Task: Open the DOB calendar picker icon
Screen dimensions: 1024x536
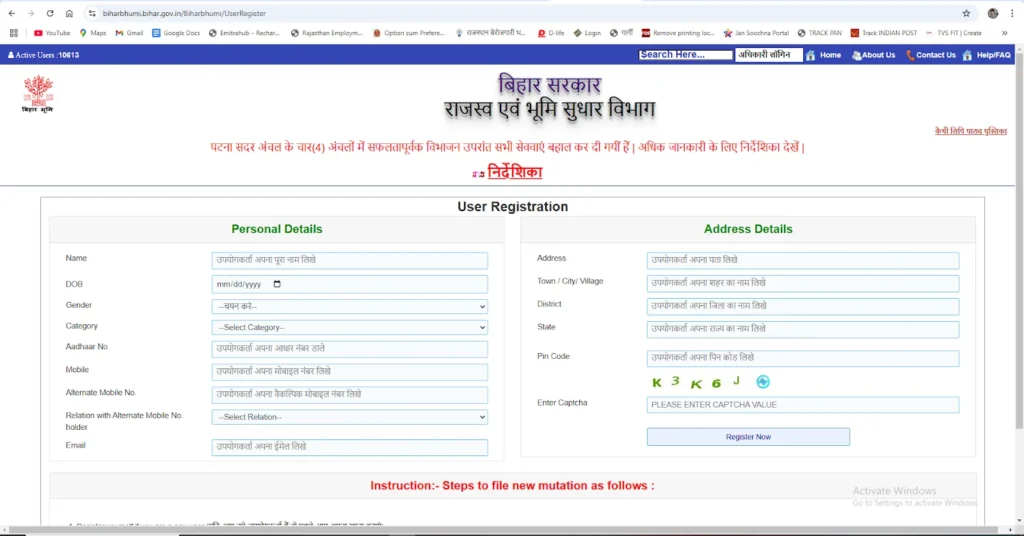Action: point(277,284)
